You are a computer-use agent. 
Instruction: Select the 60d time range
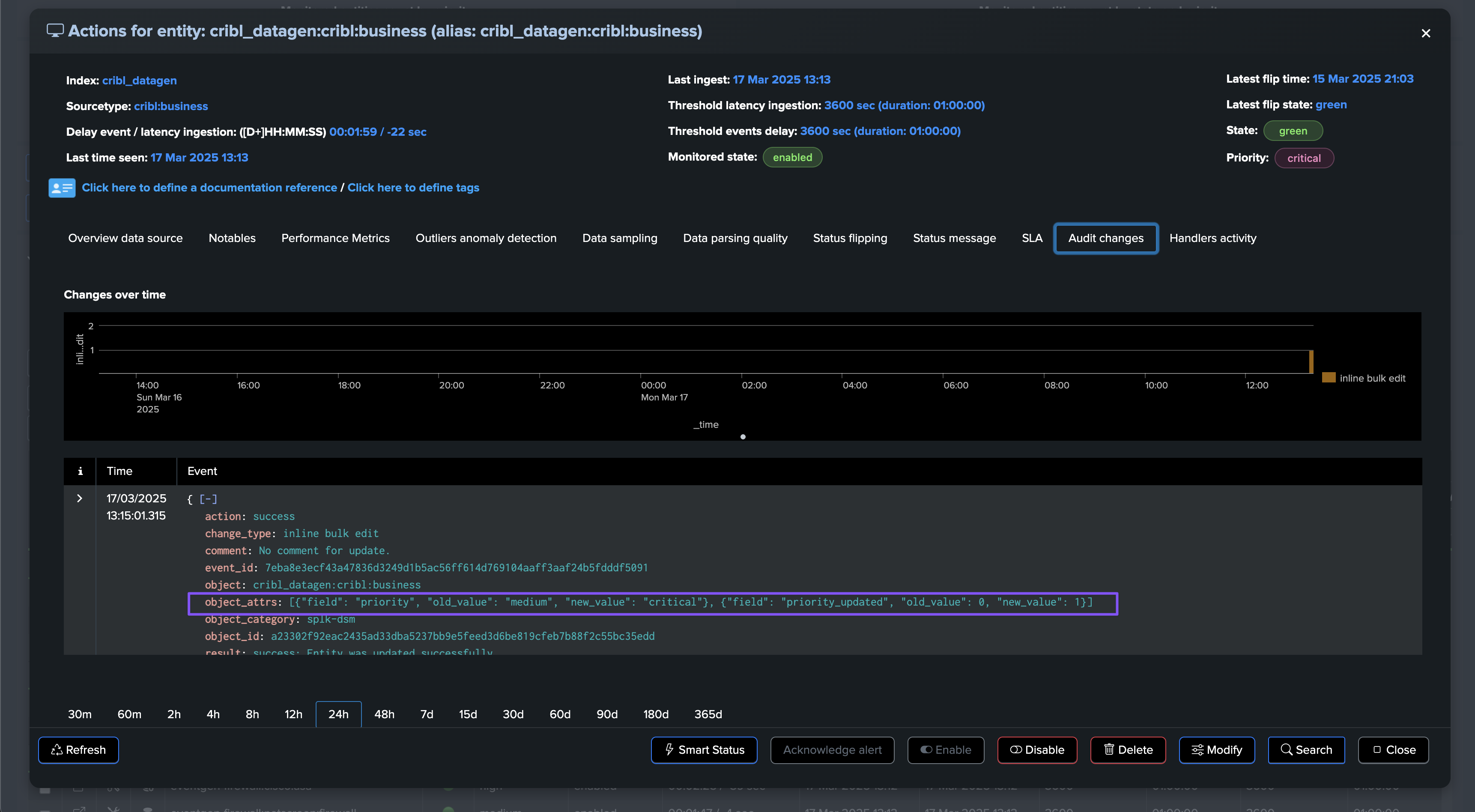560,714
